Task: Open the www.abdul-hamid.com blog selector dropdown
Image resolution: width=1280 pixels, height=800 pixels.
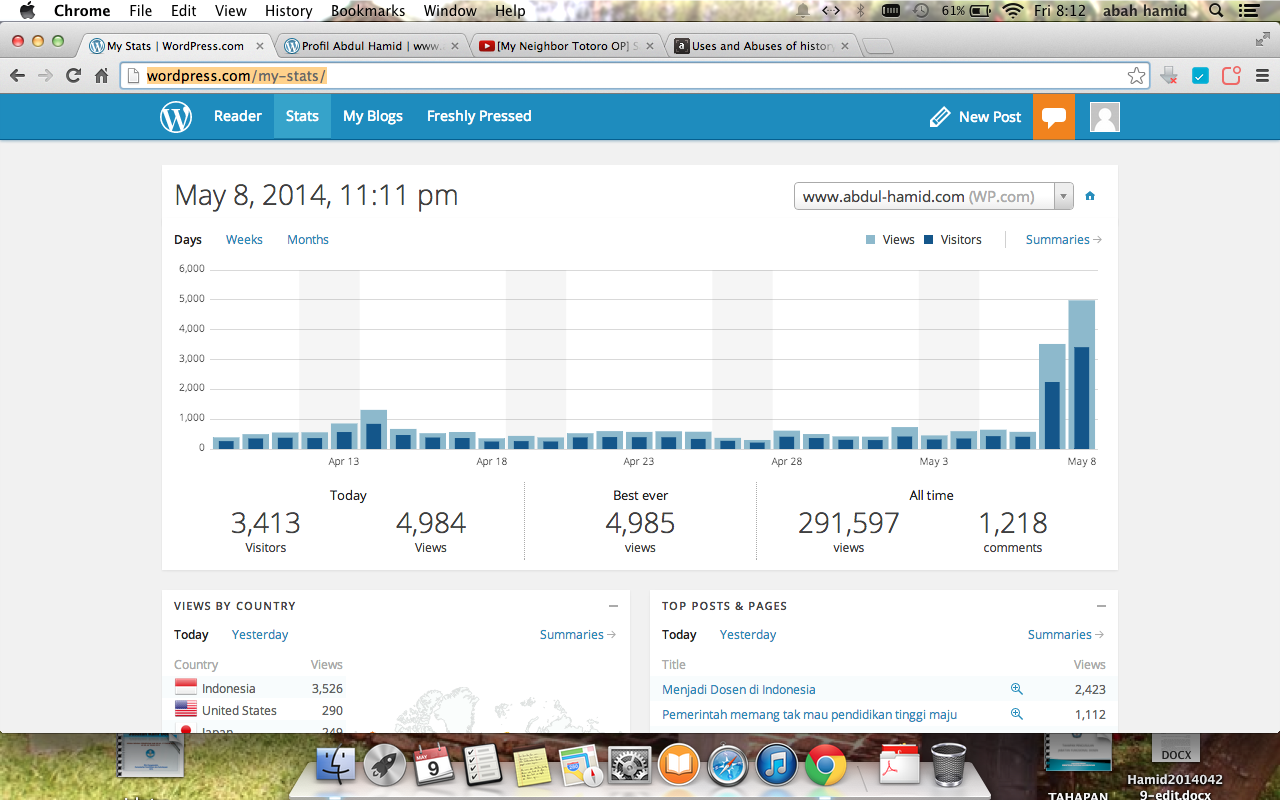Action: (933, 196)
